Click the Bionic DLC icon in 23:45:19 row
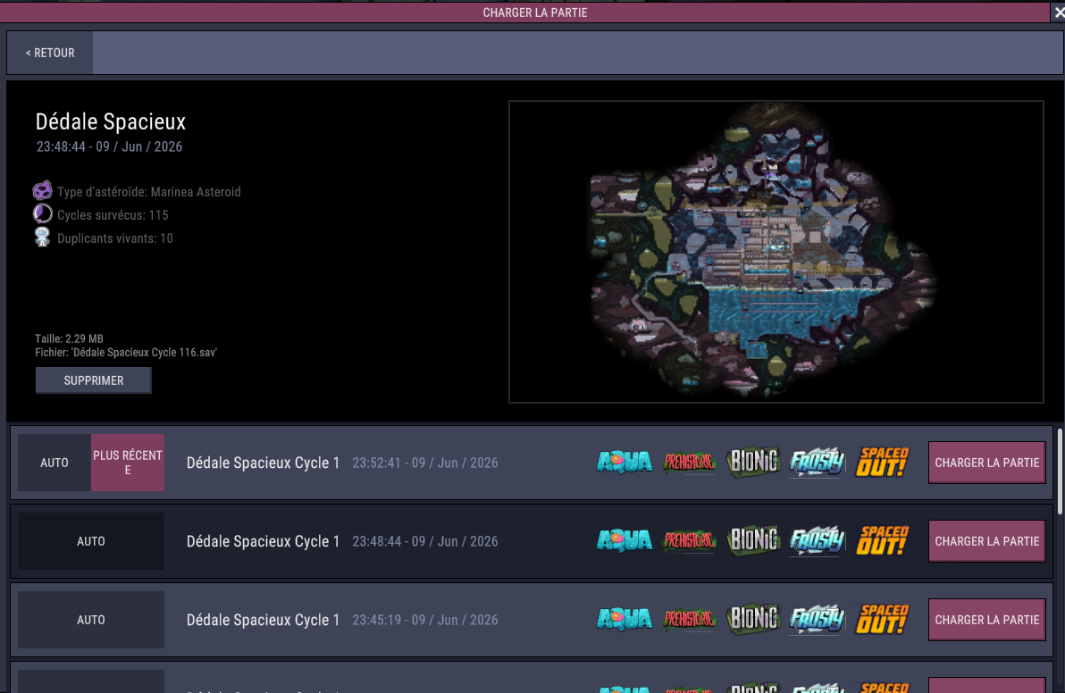This screenshot has width=1065, height=693. (753, 619)
